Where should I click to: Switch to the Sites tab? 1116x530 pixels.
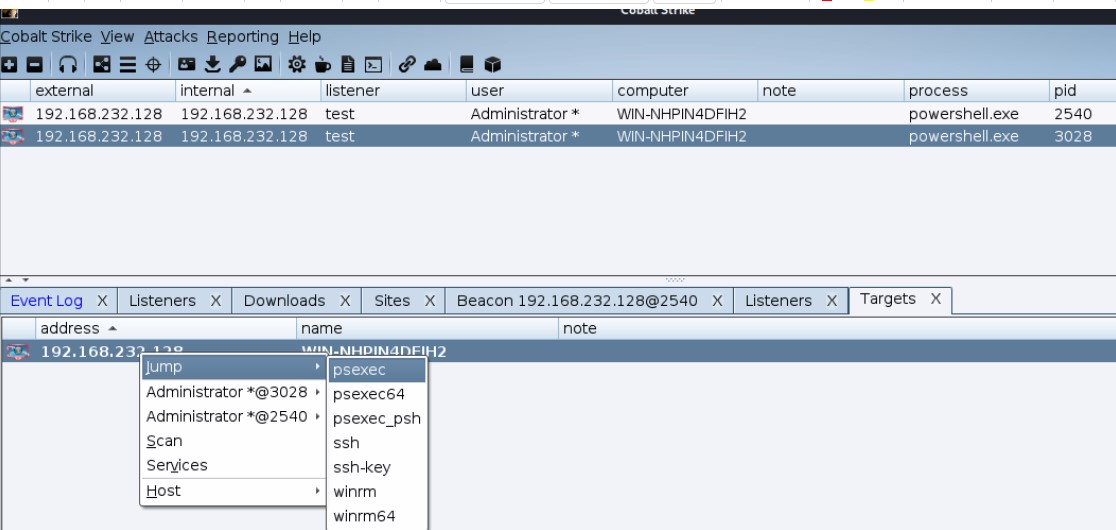392,301
